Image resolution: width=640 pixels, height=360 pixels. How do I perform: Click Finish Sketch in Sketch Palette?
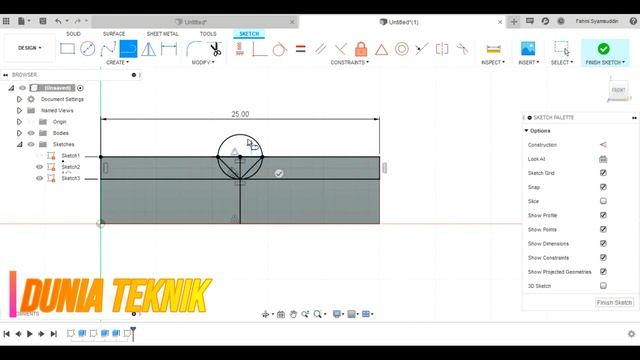pos(614,302)
